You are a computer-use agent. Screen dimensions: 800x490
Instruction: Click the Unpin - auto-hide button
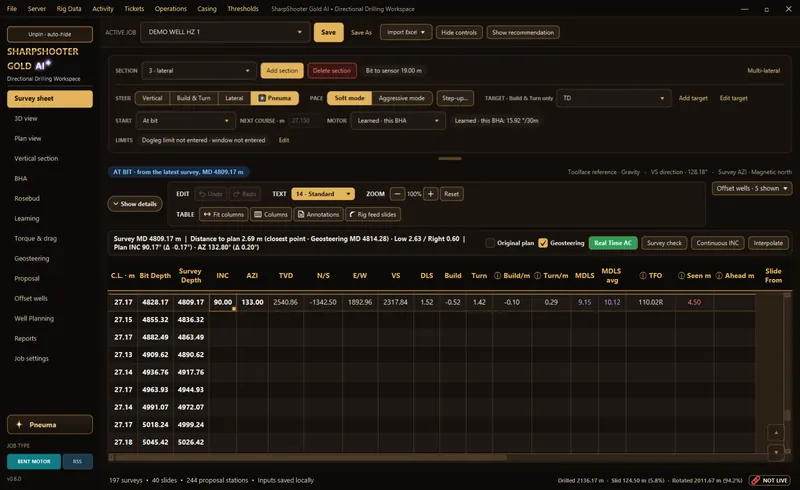tap(50, 34)
